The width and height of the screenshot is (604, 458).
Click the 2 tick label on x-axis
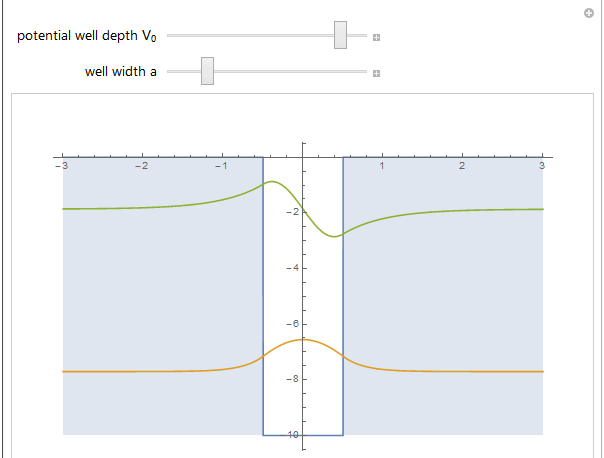tap(462, 166)
